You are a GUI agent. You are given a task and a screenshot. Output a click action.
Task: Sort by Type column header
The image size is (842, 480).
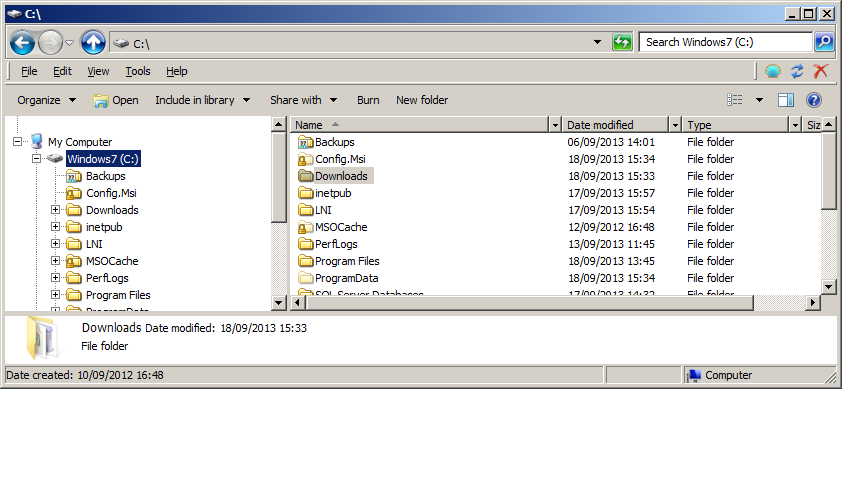click(x=736, y=125)
